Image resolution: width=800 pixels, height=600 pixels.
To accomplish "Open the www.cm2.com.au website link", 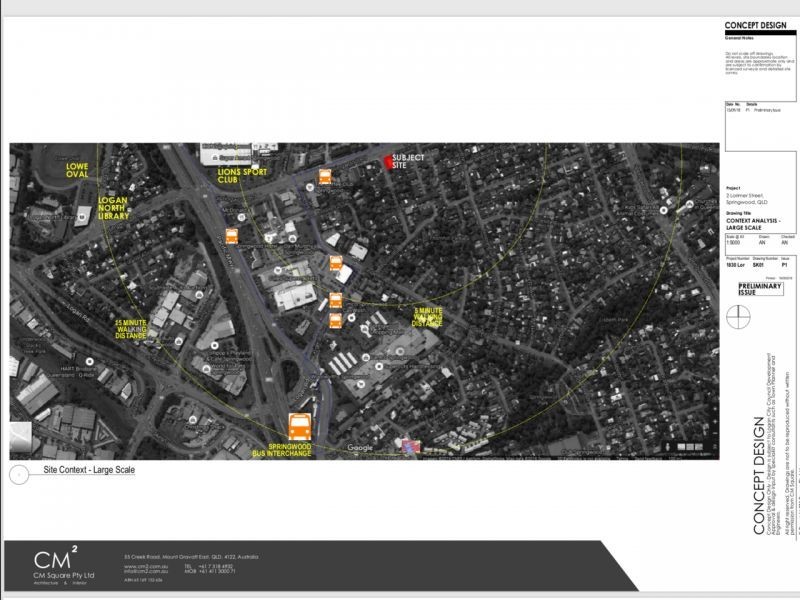I will (x=146, y=566).
